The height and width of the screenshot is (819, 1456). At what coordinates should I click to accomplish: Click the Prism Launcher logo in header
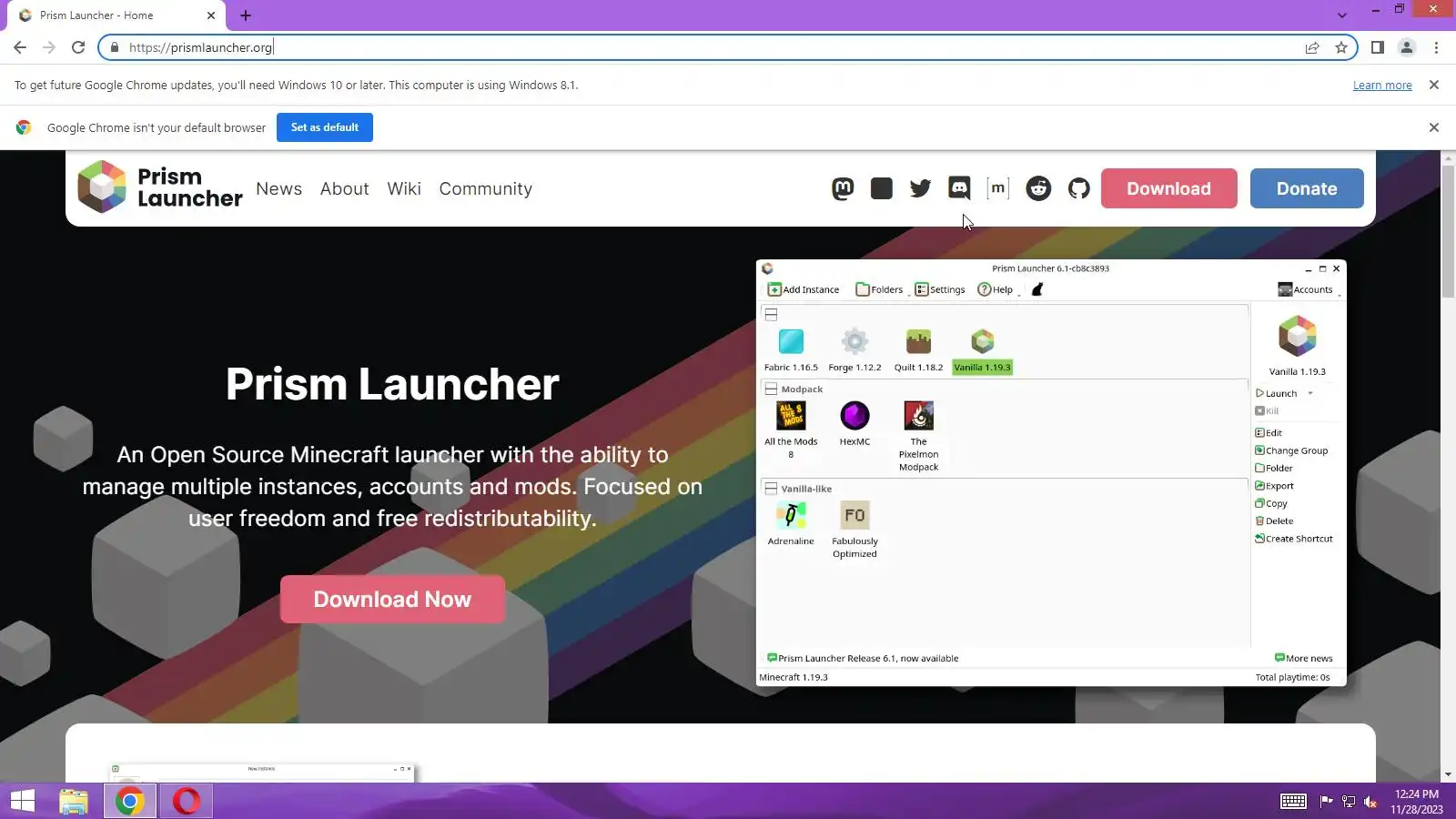160,187
